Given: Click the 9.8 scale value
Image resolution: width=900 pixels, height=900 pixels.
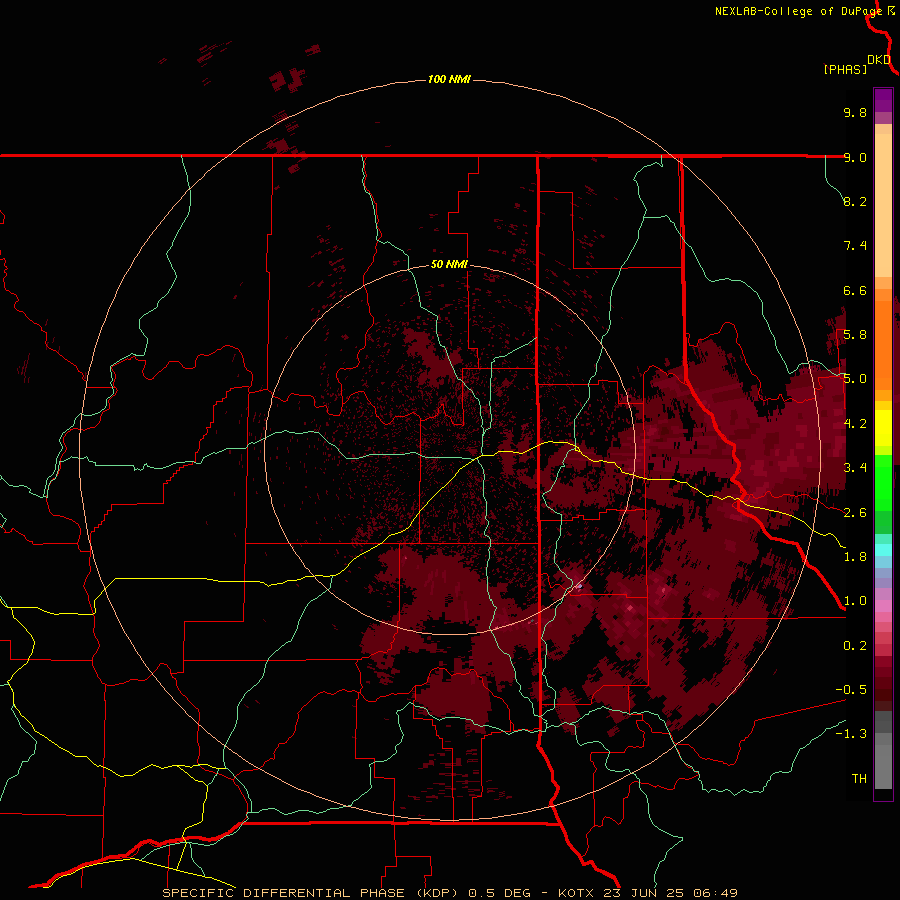Looking at the screenshot, I should [855, 112].
